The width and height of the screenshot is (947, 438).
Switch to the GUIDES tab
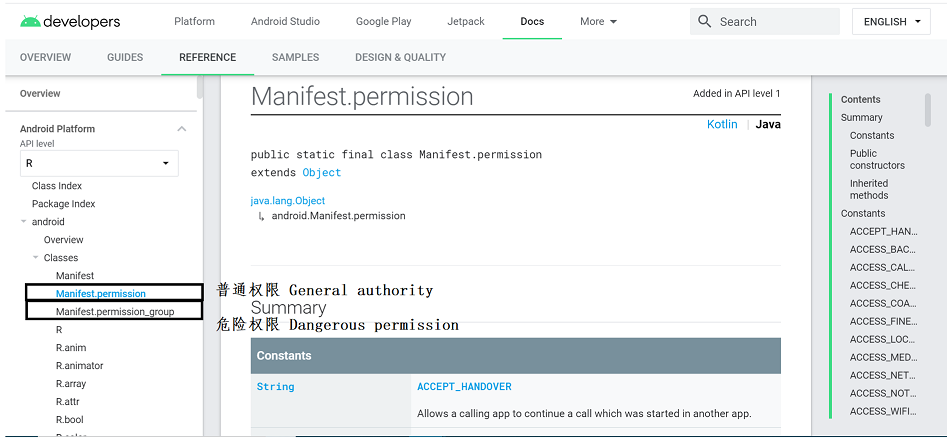[x=125, y=57]
